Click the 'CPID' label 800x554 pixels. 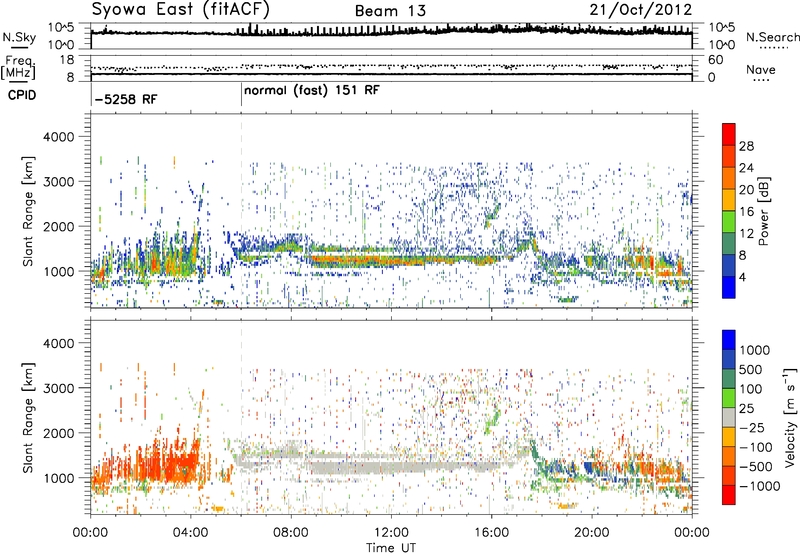22,95
